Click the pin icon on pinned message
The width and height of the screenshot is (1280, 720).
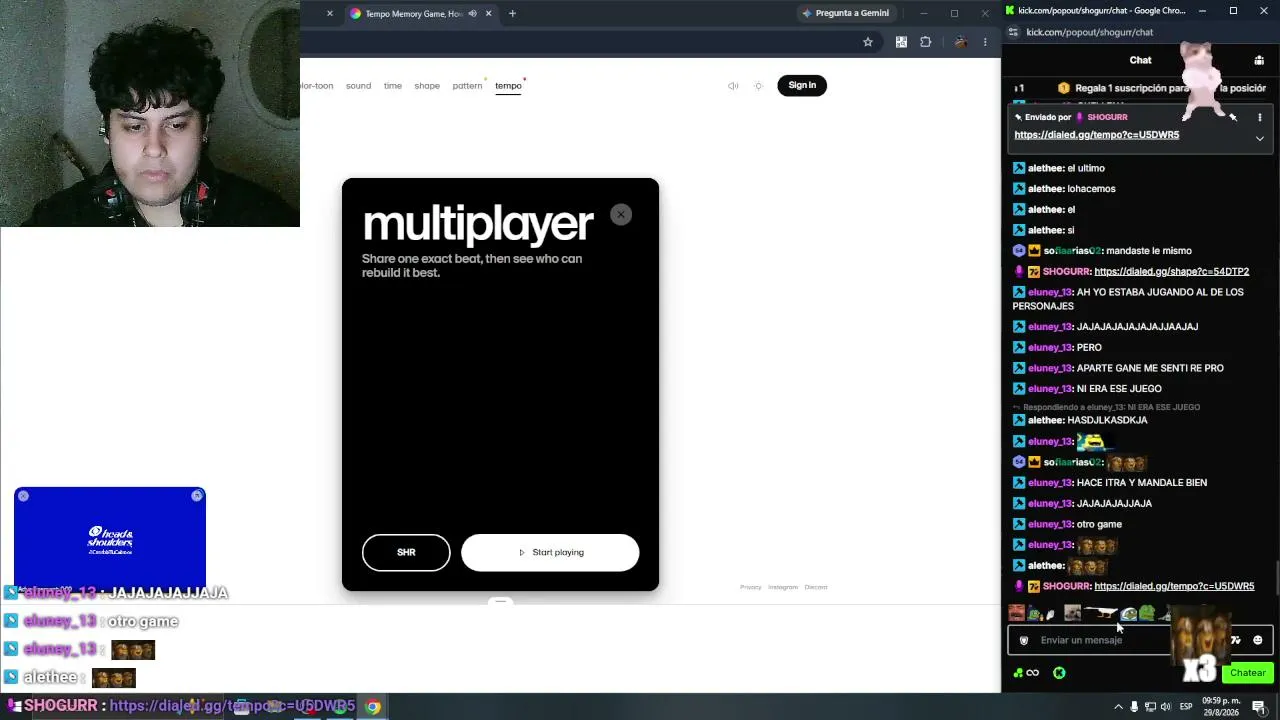1233,118
